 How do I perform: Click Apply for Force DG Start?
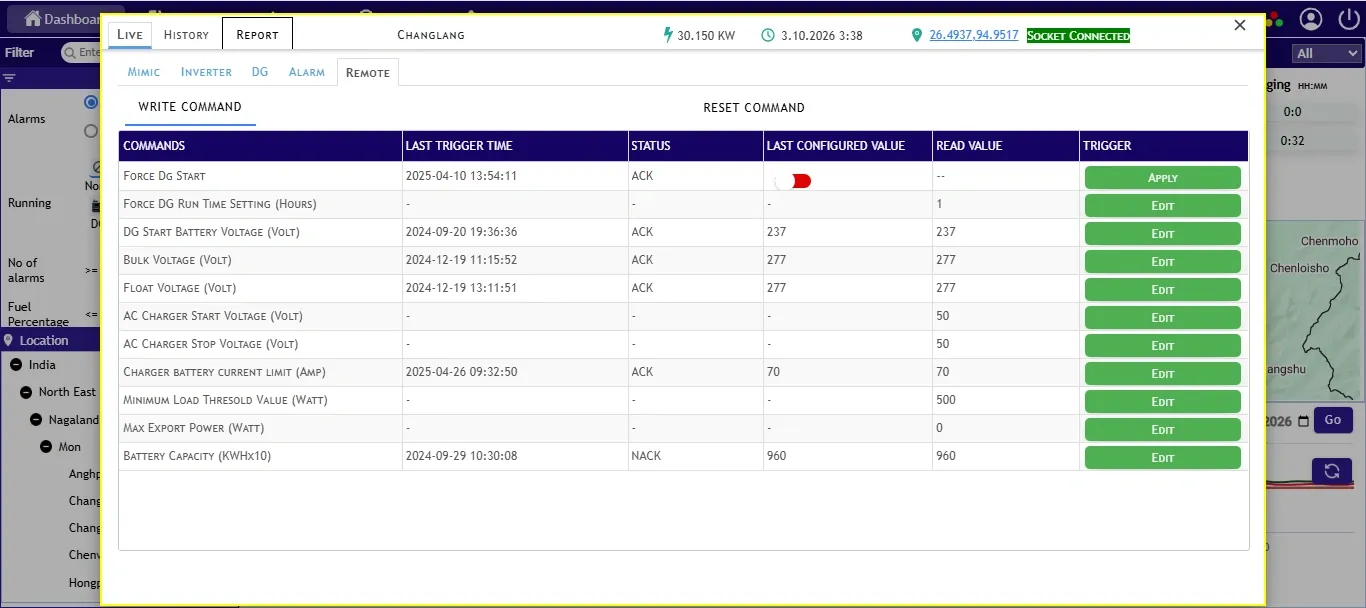click(x=1162, y=177)
